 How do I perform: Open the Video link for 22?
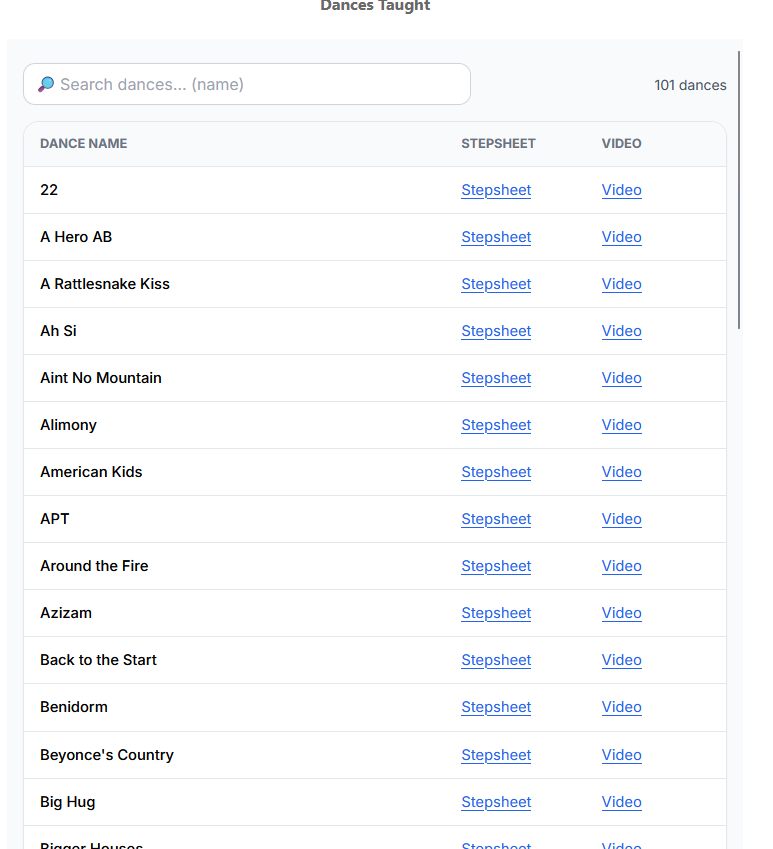[x=621, y=190]
